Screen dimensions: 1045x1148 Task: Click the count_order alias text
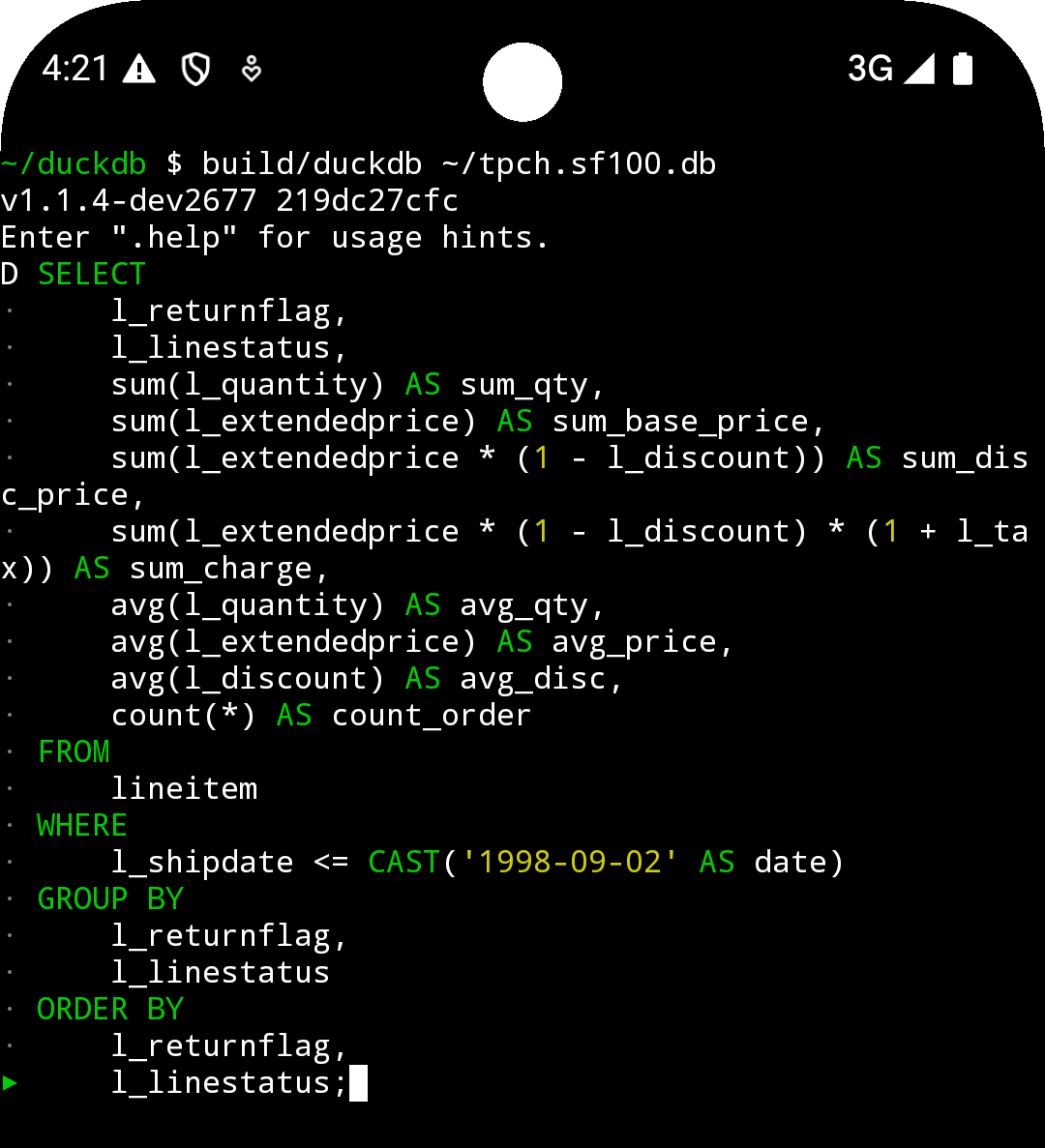[x=431, y=715]
